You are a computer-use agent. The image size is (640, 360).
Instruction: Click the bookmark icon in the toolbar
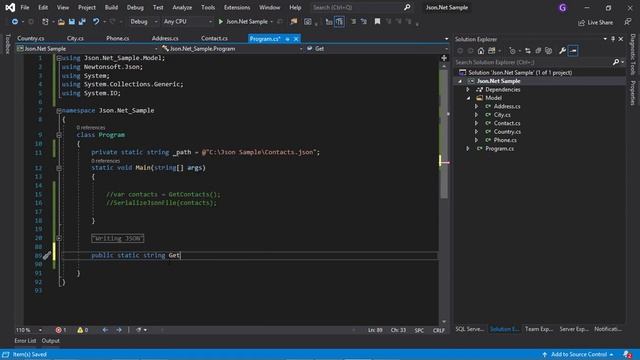pos(378,21)
